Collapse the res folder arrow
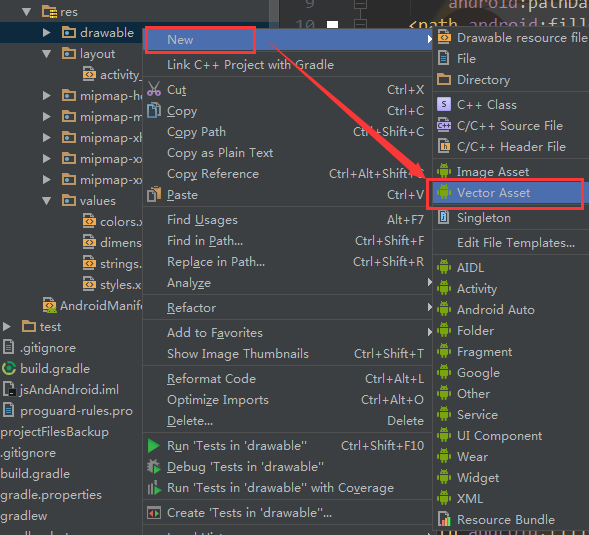This screenshot has height=535, width=589. coord(26,12)
